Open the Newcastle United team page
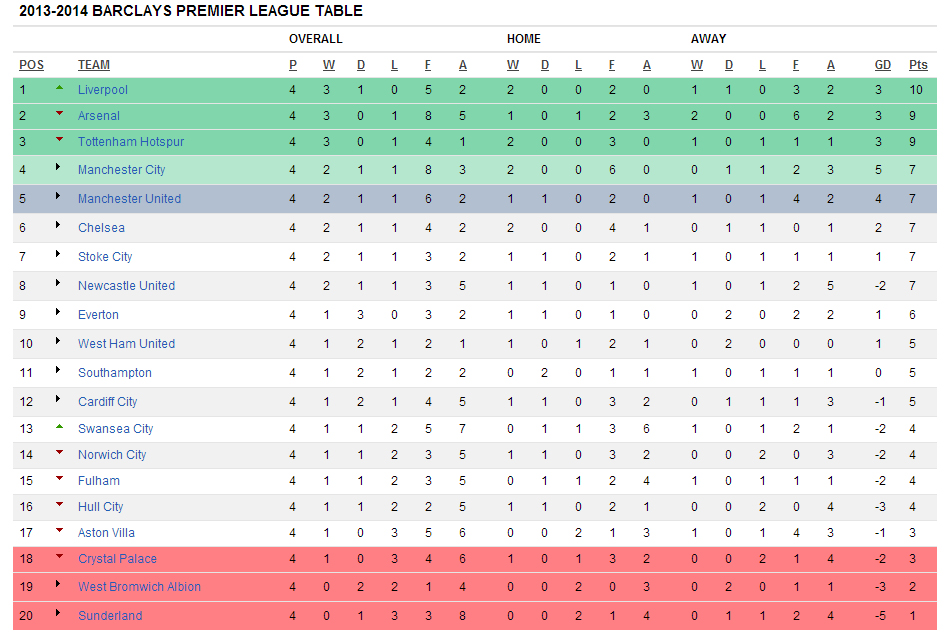The width and height of the screenshot is (946, 638). coord(126,286)
